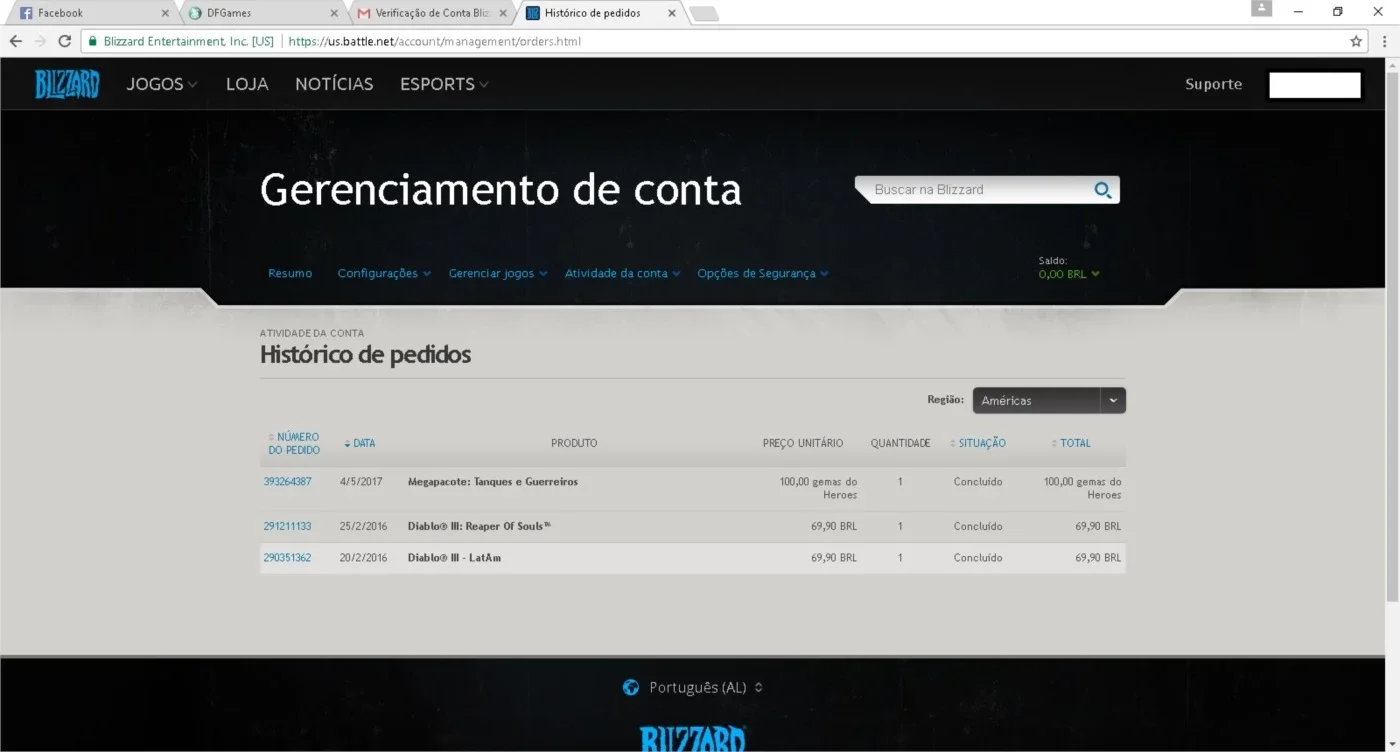Reload the page with the refresh icon
This screenshot has height=752, width=1400.
pyautogui.click(x=65, y=41)
